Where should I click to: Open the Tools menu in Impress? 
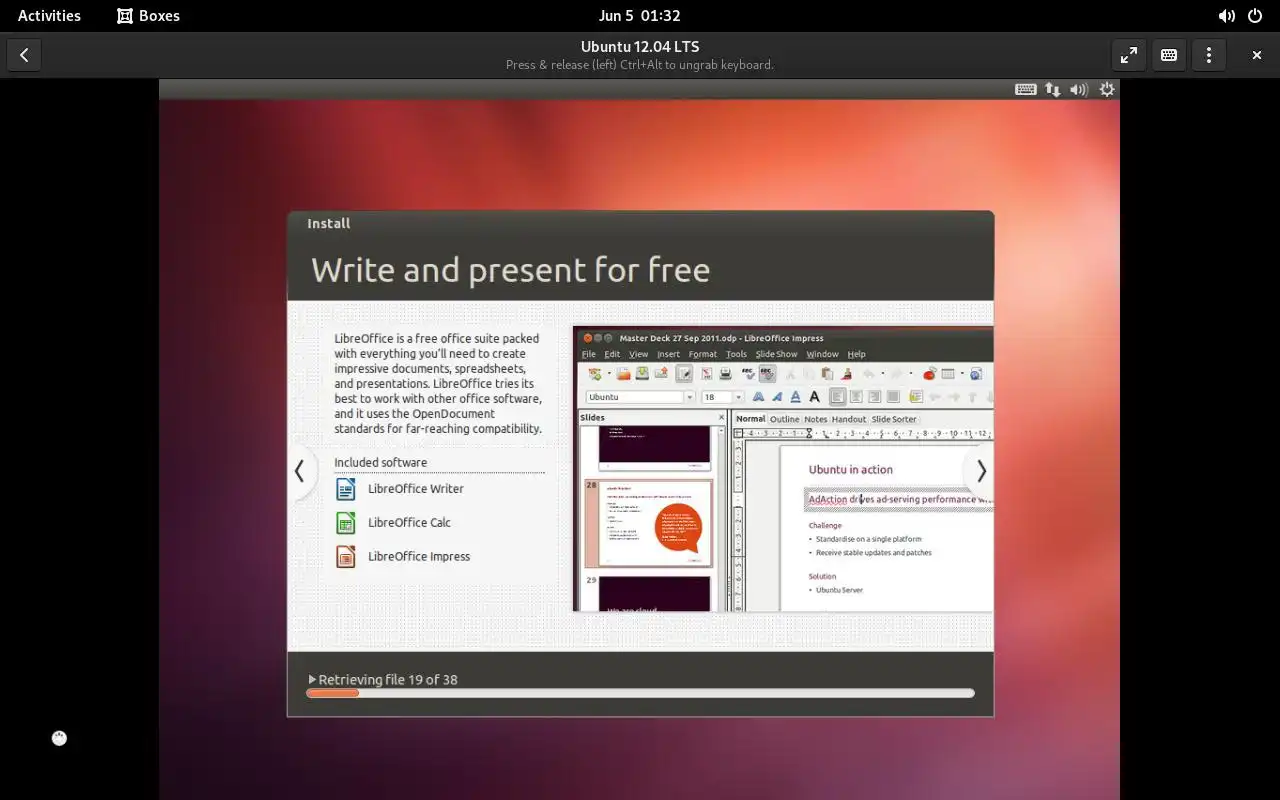click(x=736, y=354)
